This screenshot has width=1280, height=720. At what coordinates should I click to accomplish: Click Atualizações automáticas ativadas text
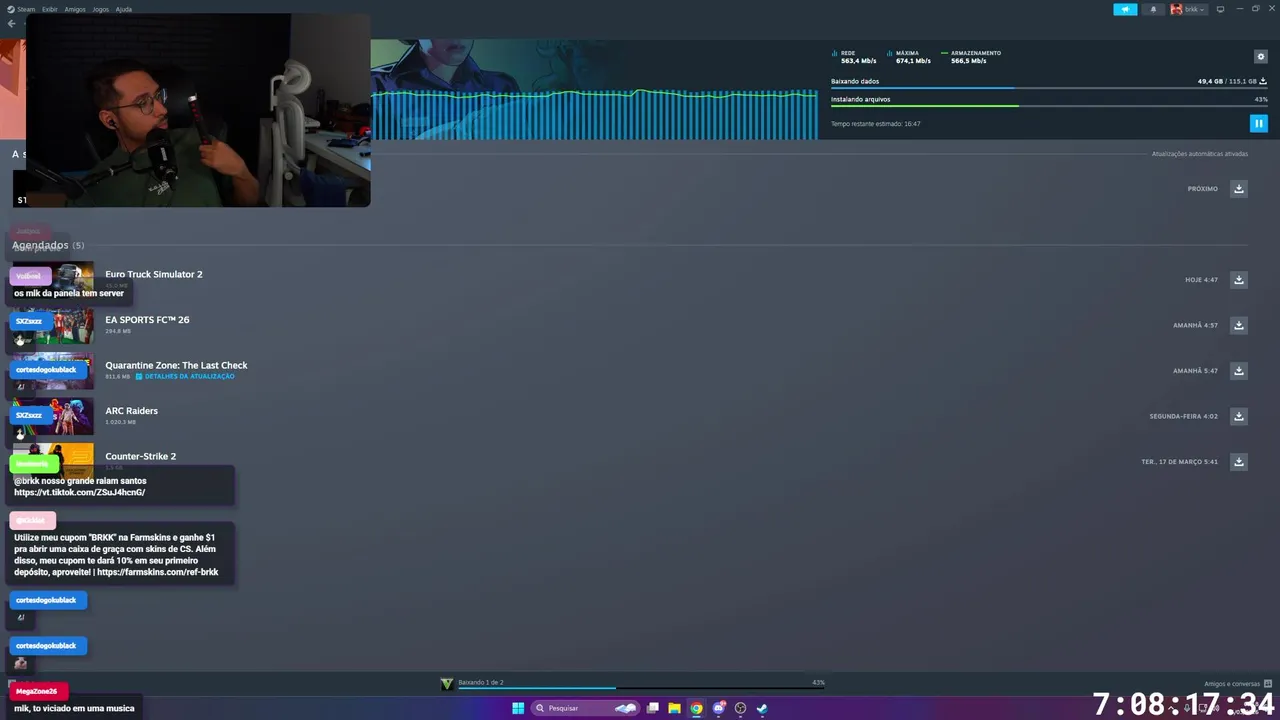coord(1199,154)
